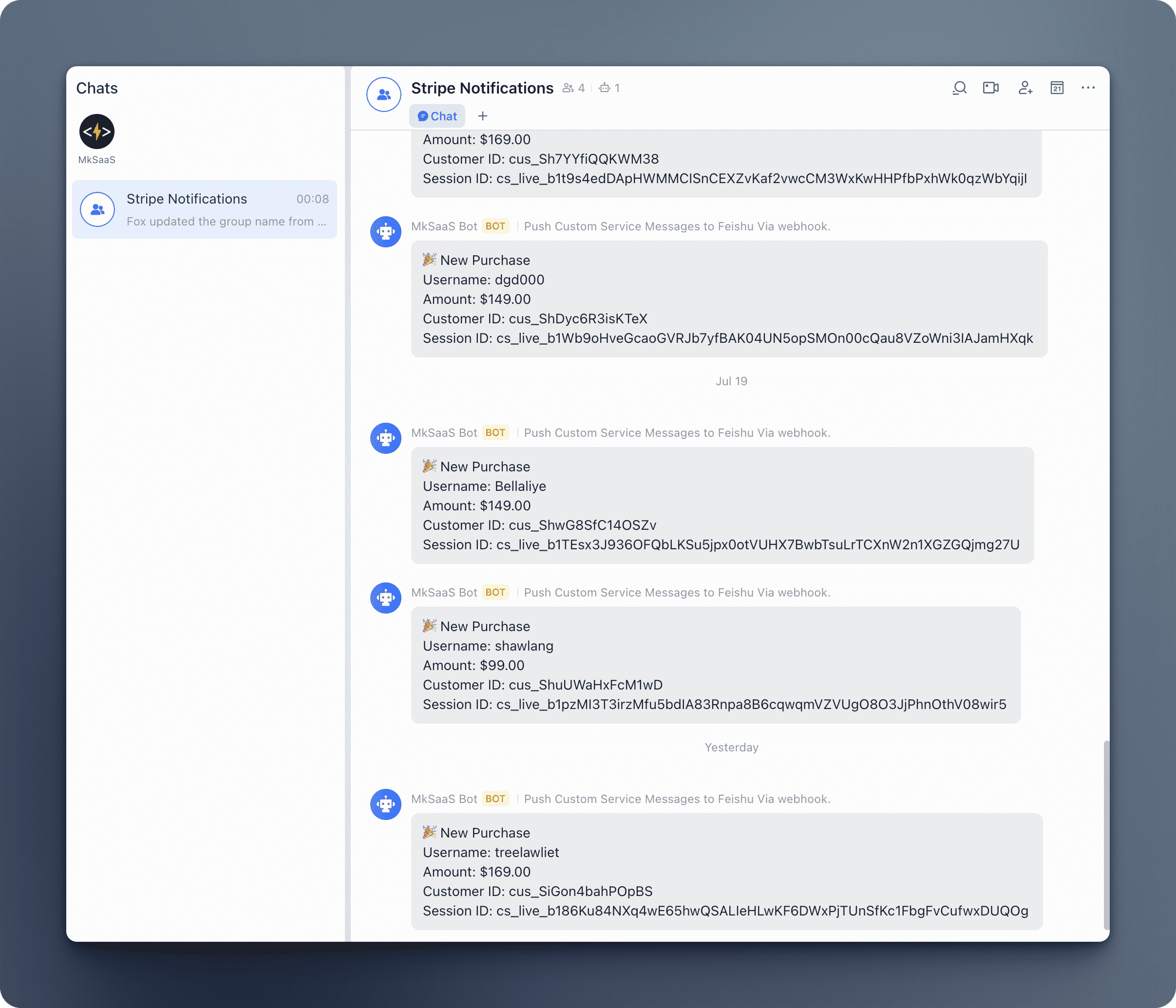Click the BOT badge above shawlang purchase
The image size is (1176, 1008).
pos(495,592)
